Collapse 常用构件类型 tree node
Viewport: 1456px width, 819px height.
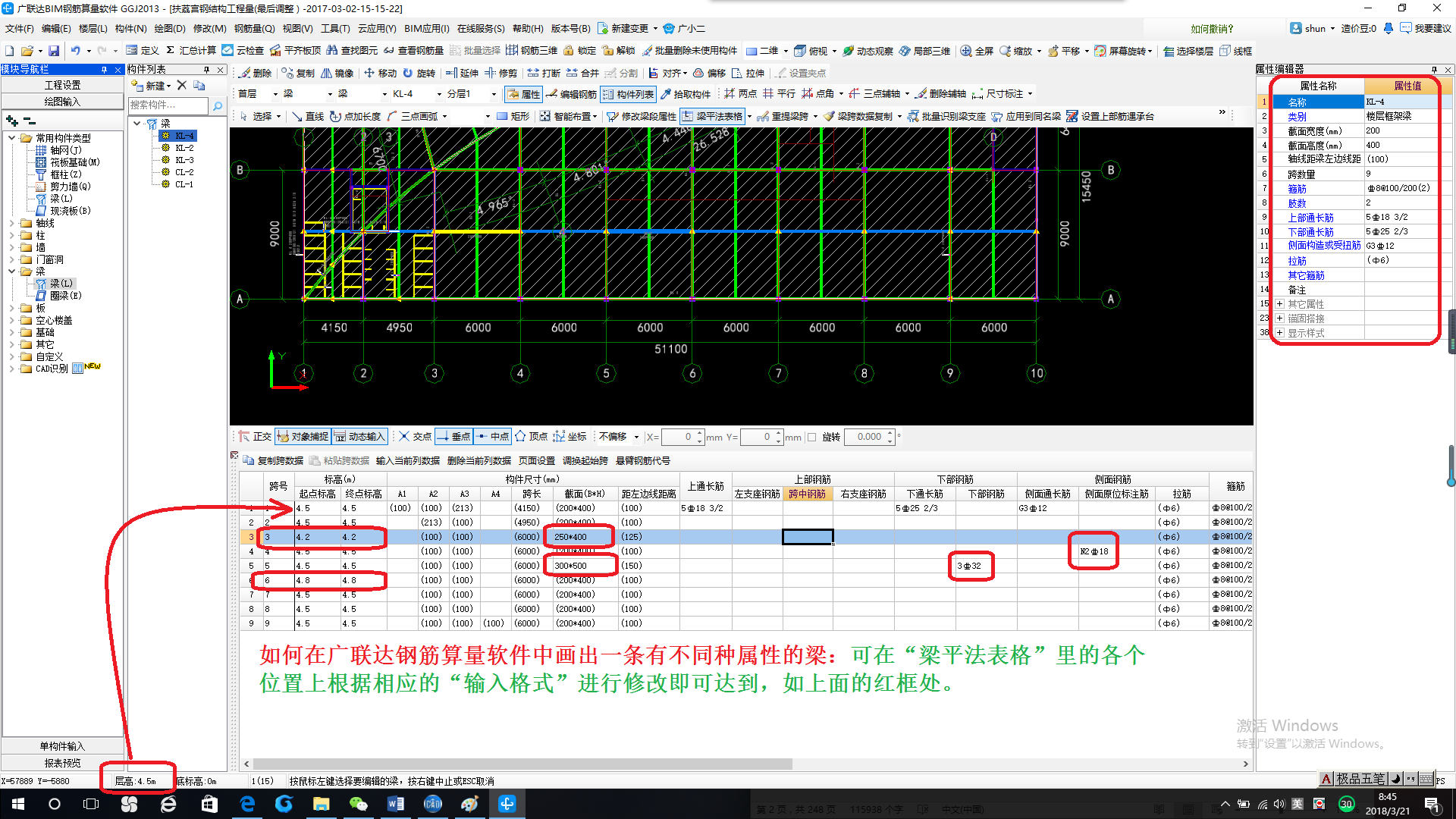coord(11,138)
